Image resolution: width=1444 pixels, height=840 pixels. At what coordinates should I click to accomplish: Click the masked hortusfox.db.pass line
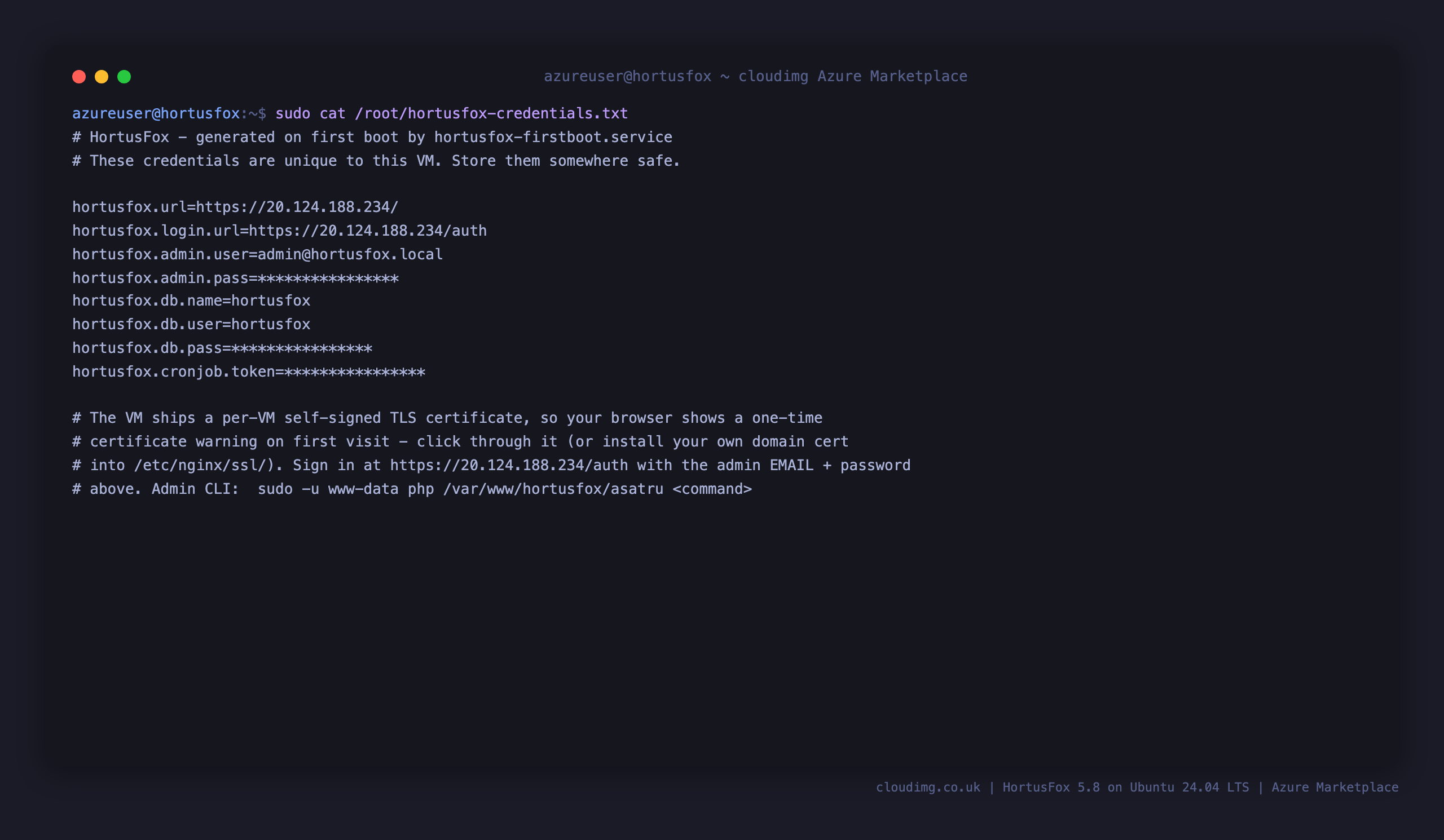[222, 348]
